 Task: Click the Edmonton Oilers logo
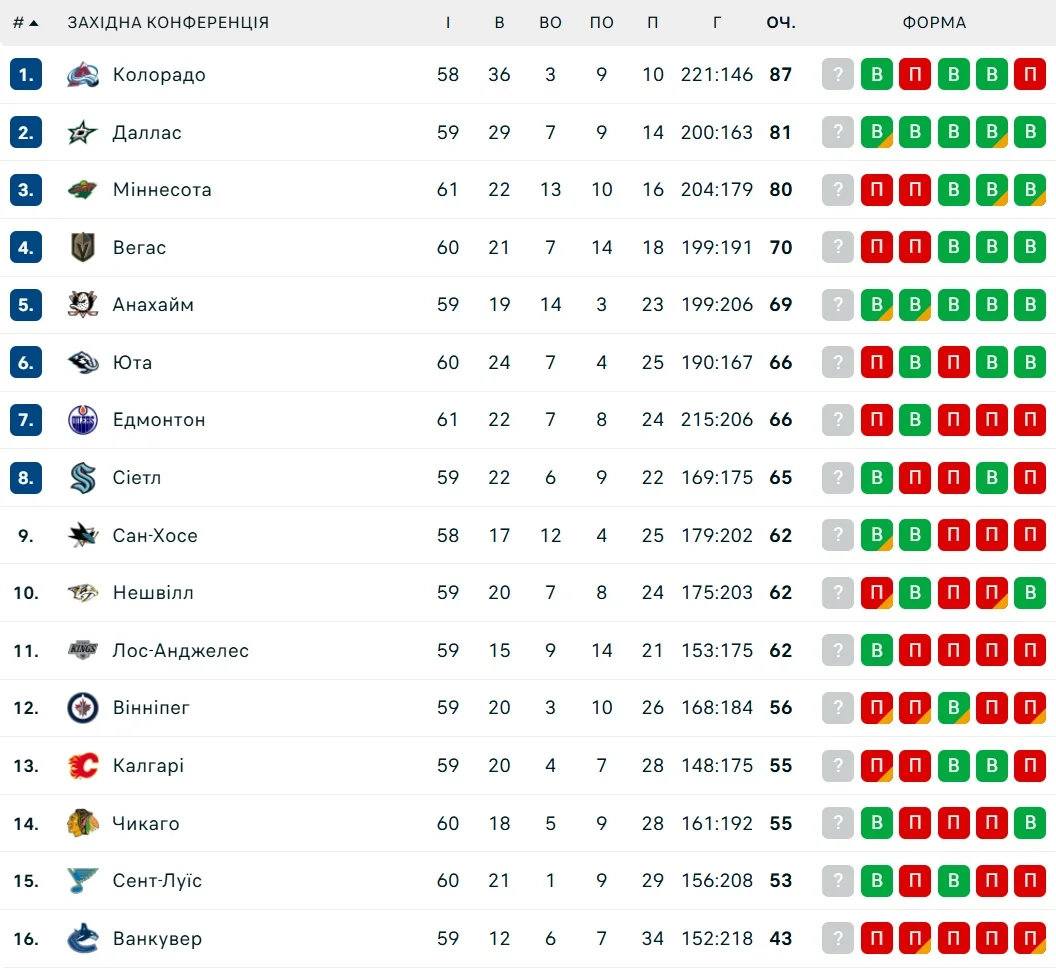coord(83,420)
